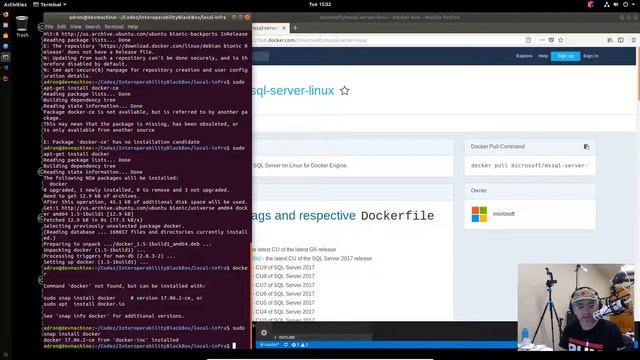The height and width of the screenshot is (360, 640).
Task: Click Explore in Docker Hub header
Action: click(524, 56)
